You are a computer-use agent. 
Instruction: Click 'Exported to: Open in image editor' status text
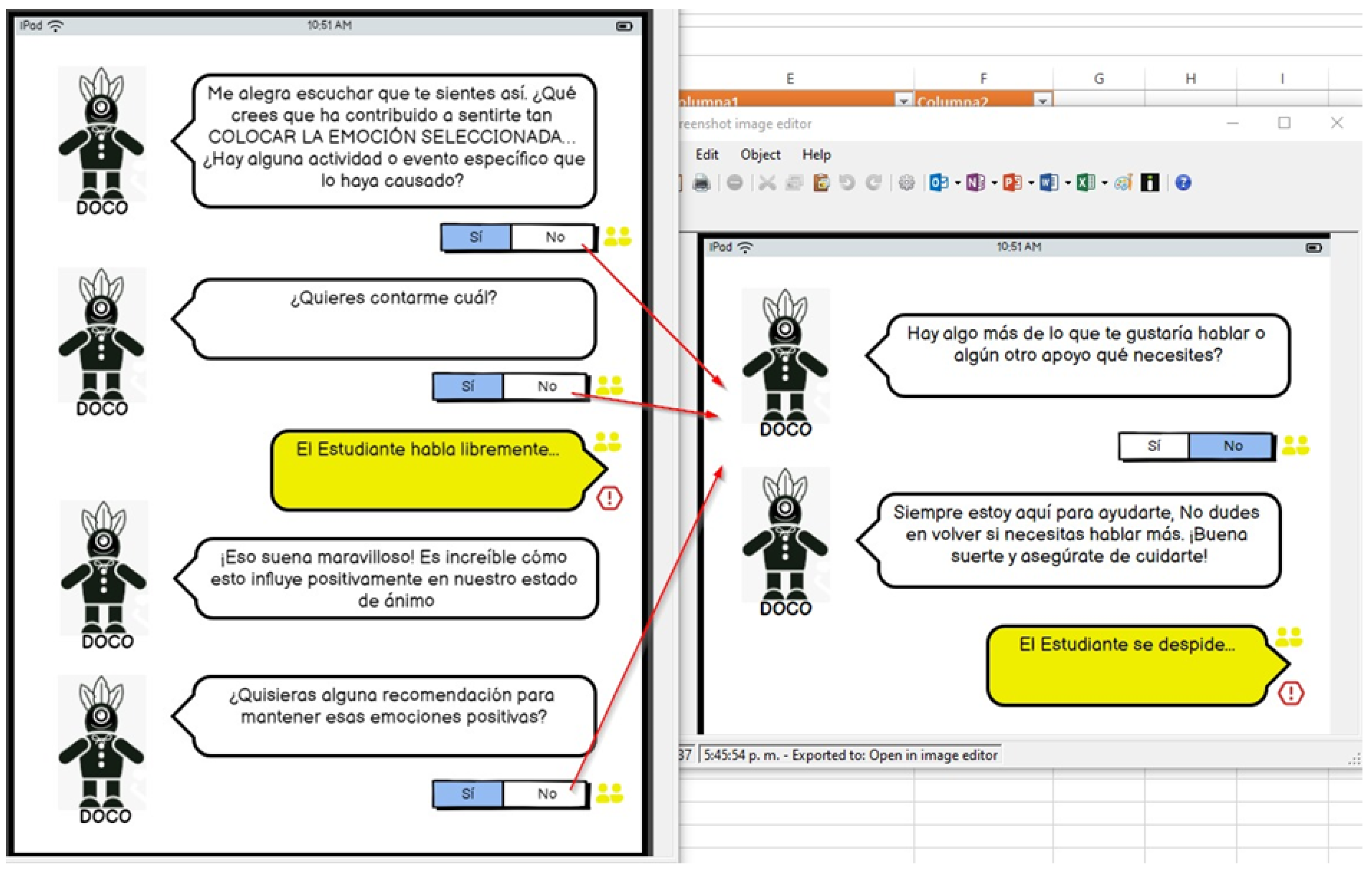[894, 755]
